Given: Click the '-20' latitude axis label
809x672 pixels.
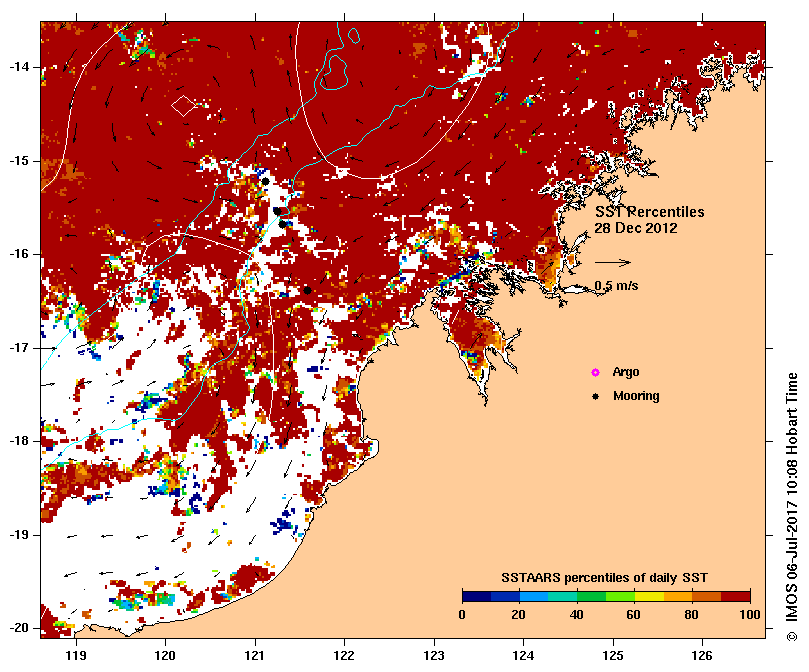Looking at the screenshot, I should tap(19, 628).
